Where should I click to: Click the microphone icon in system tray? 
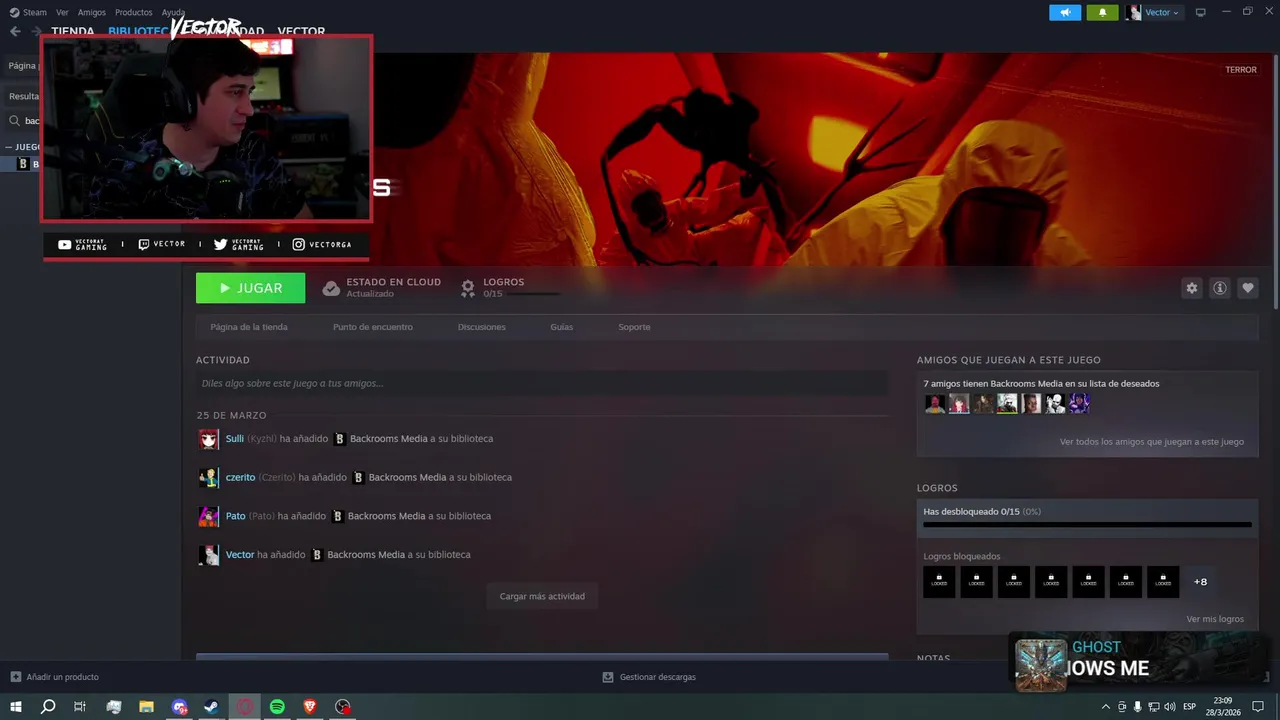click(1137, 707)
